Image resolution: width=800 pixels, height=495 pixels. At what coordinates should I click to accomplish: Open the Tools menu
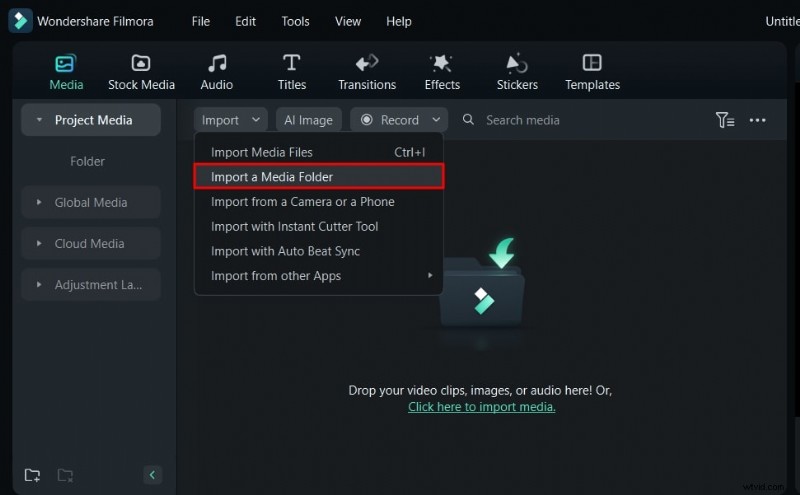pyautogui.click(x=295, y=21)
